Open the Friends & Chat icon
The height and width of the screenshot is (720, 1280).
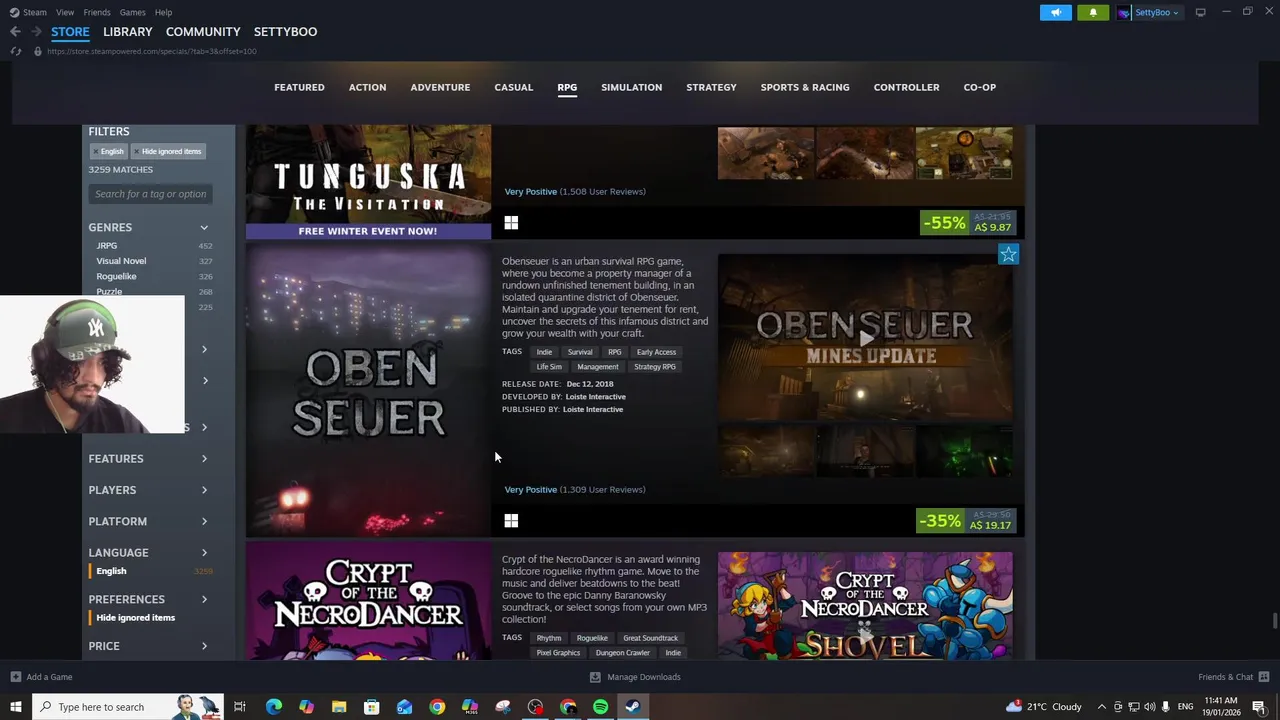[x=1264, y=677]
